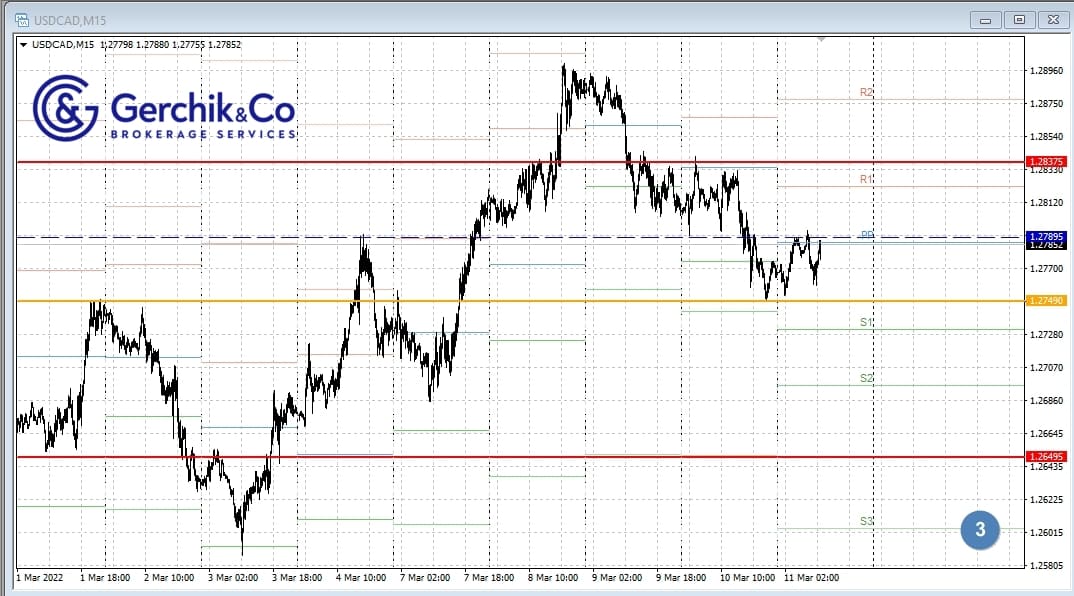Select the red 1.26495 price level tag
The image size is (1074, 596).
pos(1047,457)
